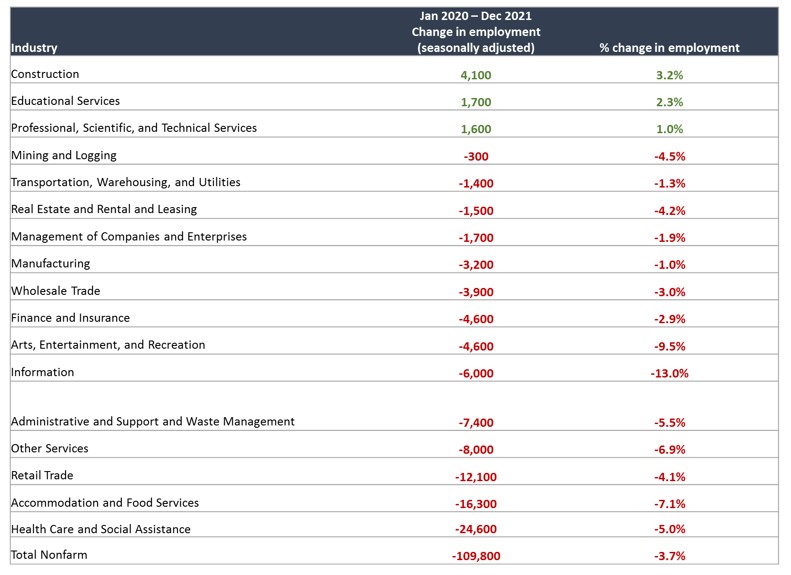
Task: Click the Finance and Insurance row label
Action: click(x=70, y=318)
